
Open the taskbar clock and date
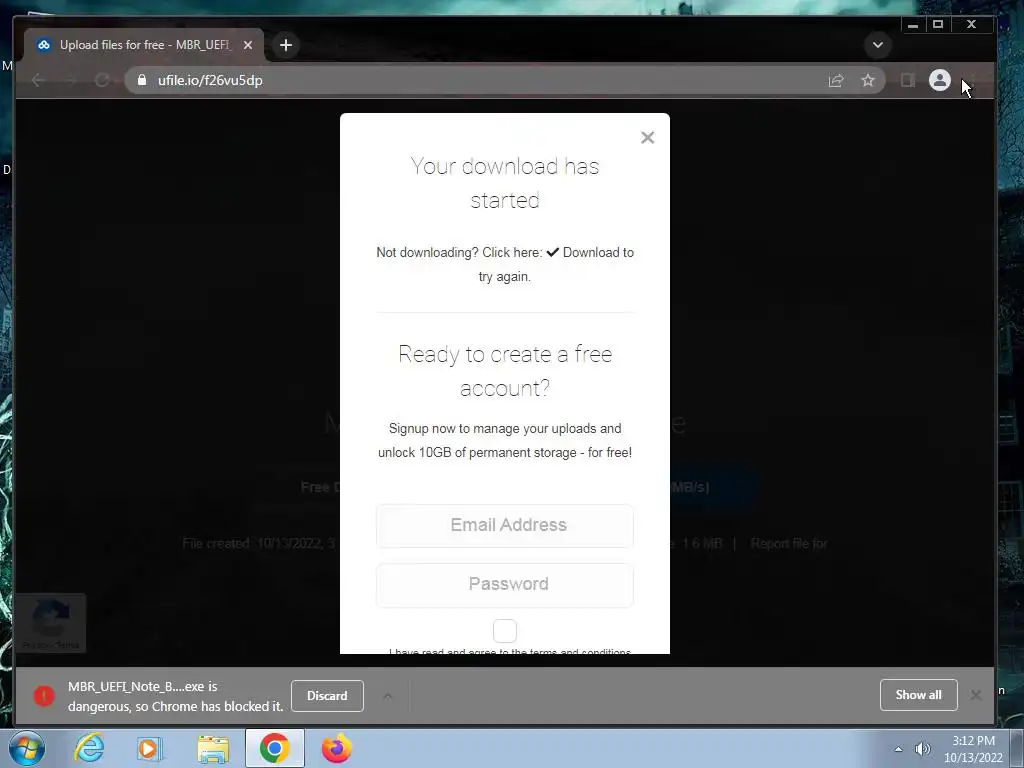pyautogui.click(x=973, y=749)
